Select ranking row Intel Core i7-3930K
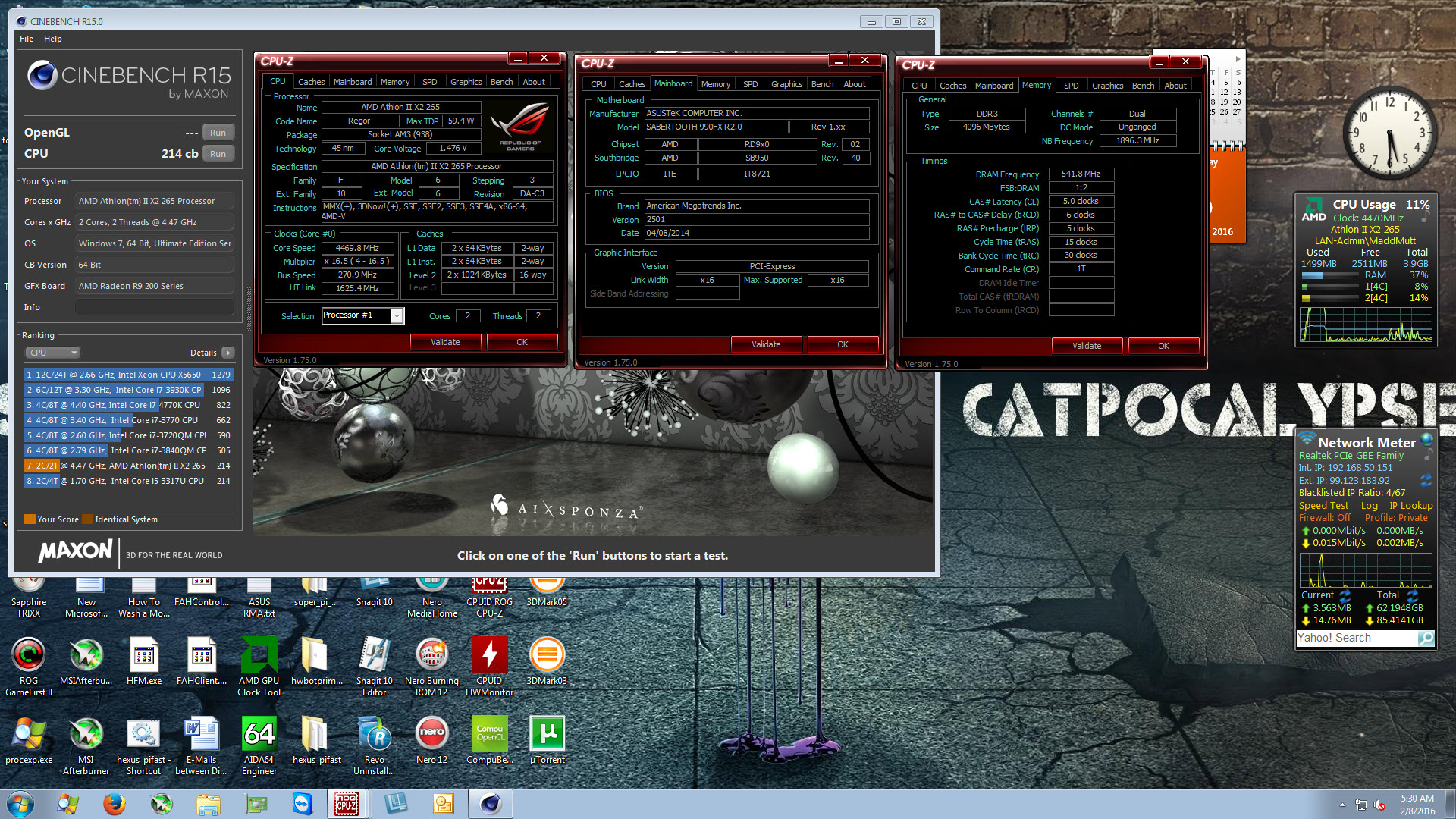 [x=129, y=390]
